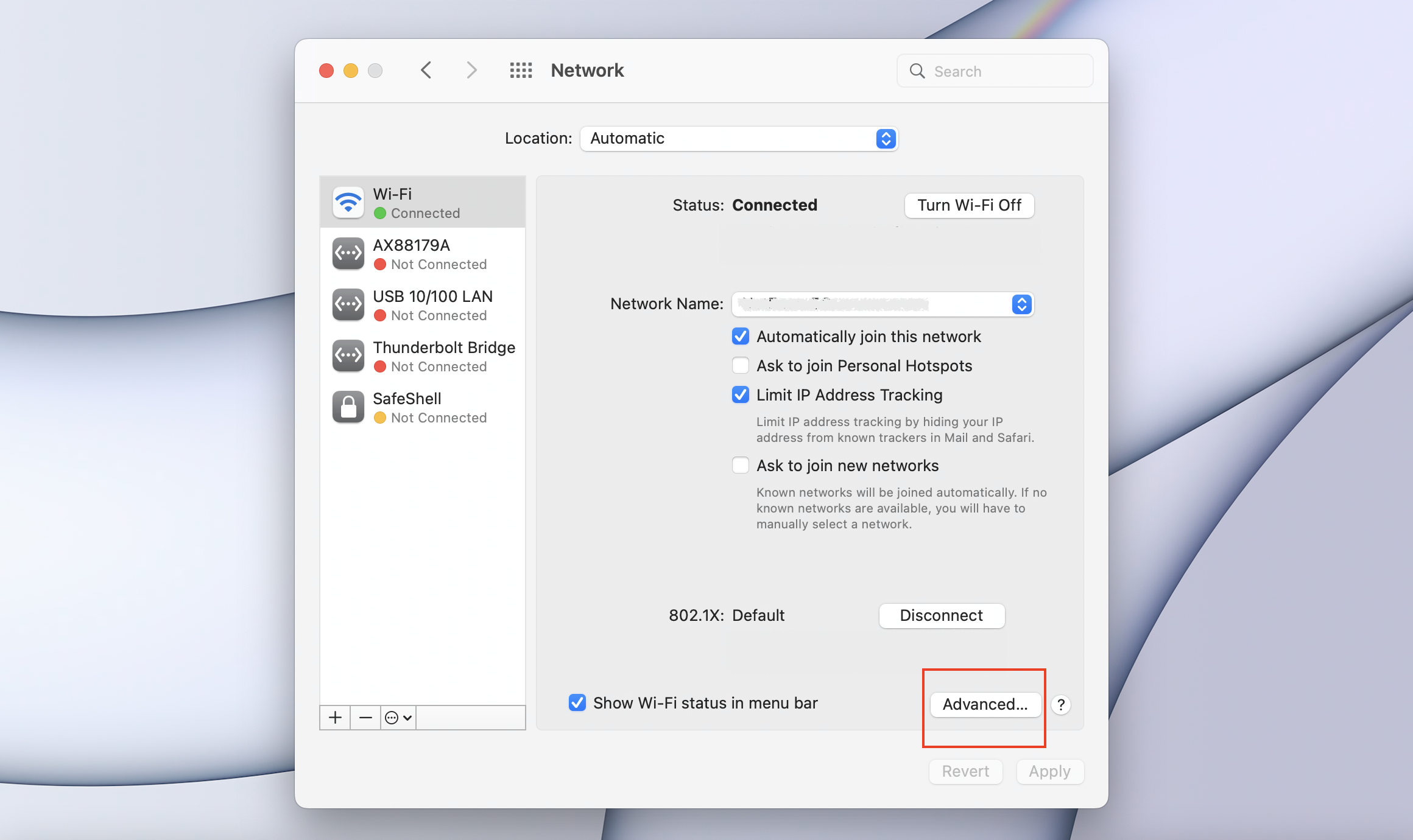Disable Limit IP Address Tracking
Screen dimensions: 1413x840
(x=740, y=394)
